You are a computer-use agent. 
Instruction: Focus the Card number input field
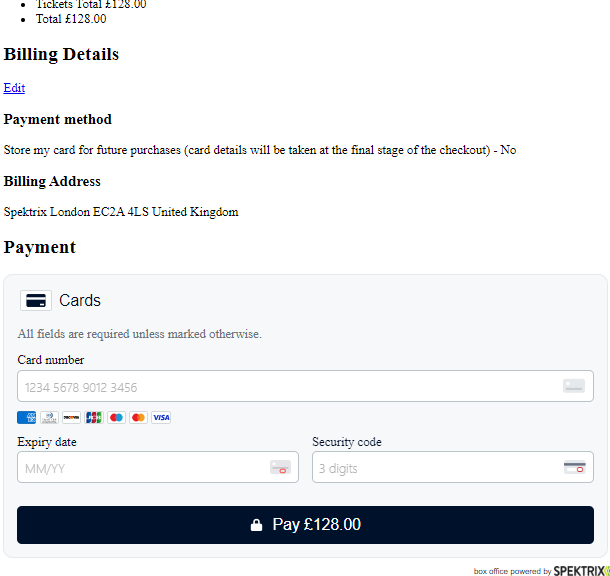[305, 386]
